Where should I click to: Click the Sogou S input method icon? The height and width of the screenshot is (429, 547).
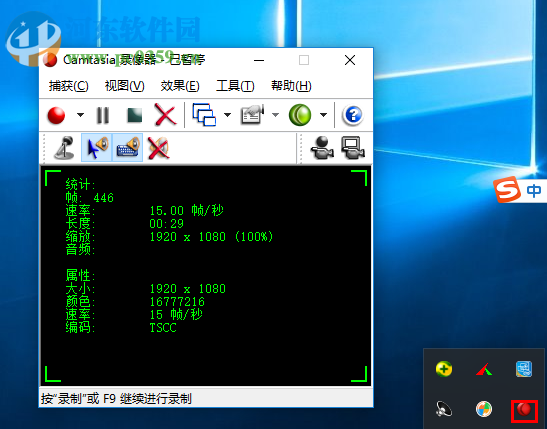pyautogui.click(x=508, y=190)
